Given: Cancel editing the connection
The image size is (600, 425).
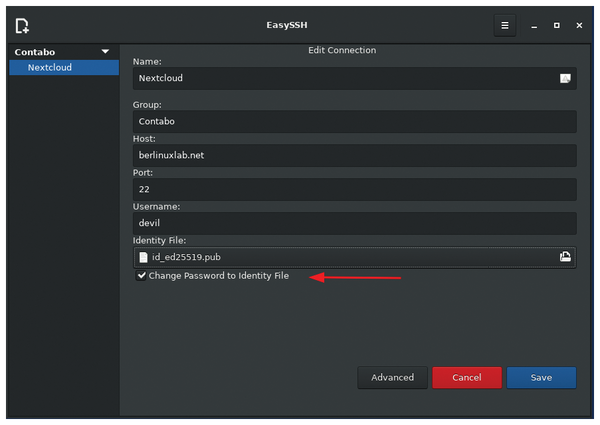Looking at the screenshot, I should 467,378.
